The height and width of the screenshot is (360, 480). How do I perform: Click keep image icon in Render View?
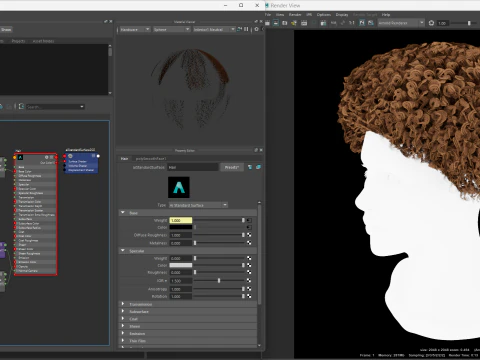tap(362, 23)
